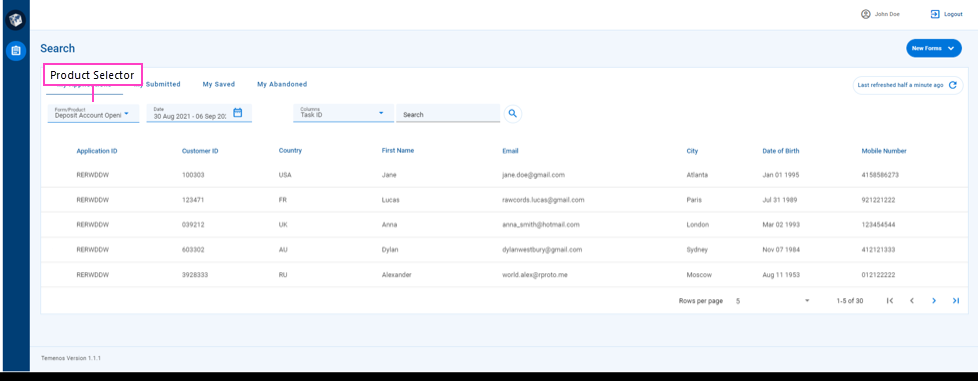Click customer ID 3928333

195,274
